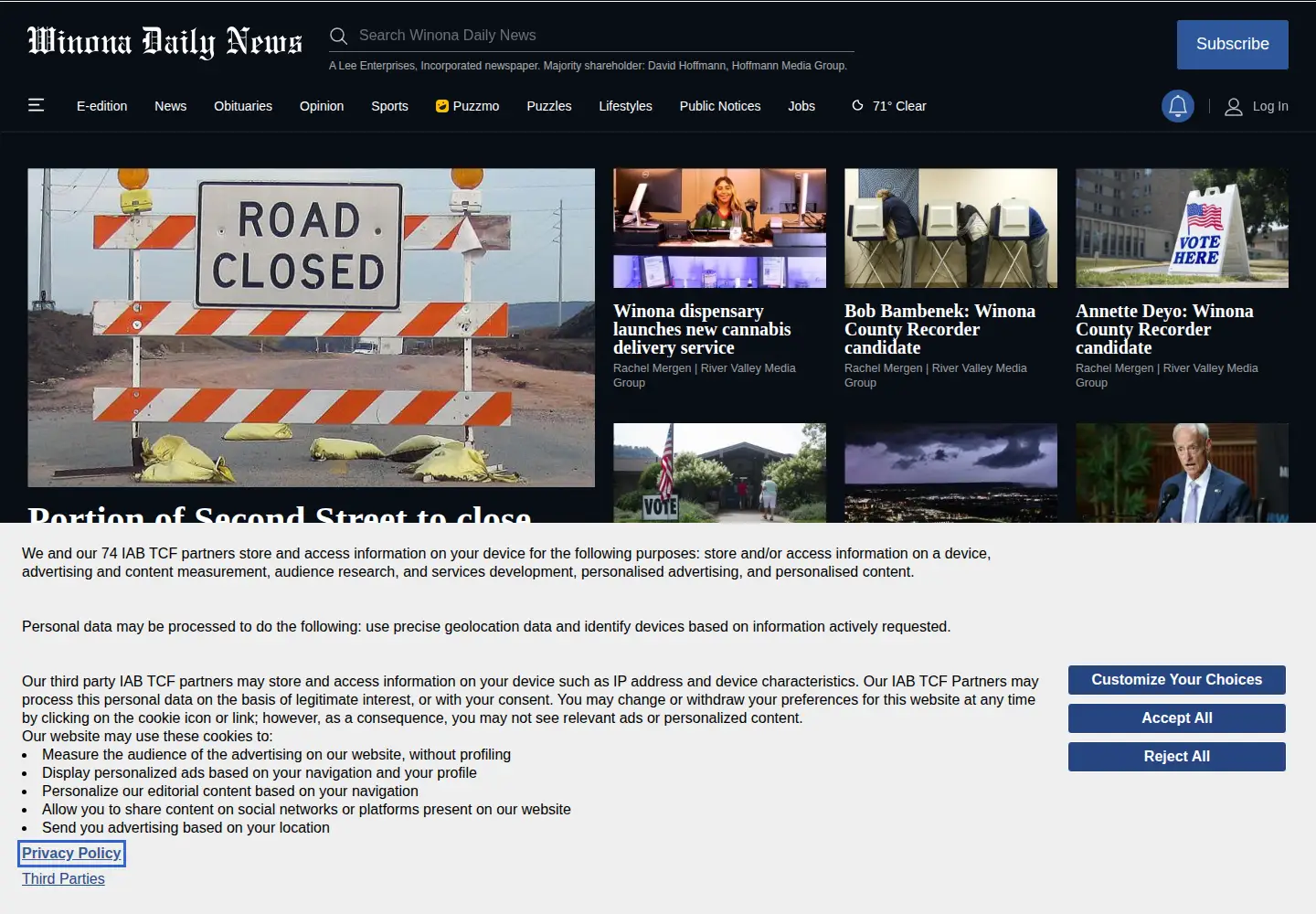The image size is (1316, 914).
Task: Open the Winona Daily News logo
Action: [164, 41]
